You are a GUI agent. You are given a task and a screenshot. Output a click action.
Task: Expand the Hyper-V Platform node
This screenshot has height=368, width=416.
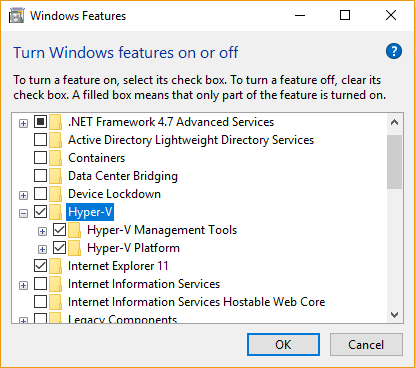point(42,249)
